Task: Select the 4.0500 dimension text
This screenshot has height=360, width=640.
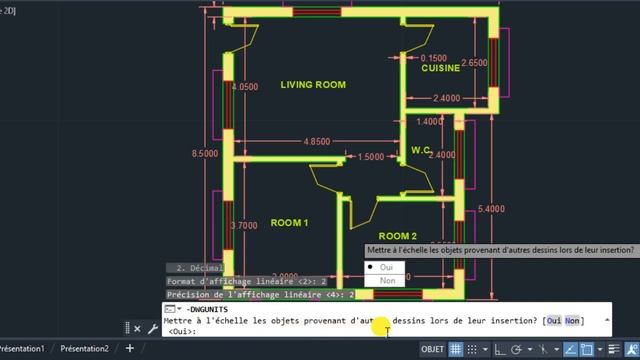Action: [x=245, y=87]
